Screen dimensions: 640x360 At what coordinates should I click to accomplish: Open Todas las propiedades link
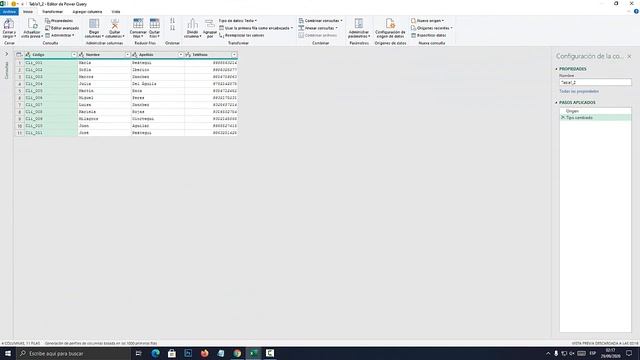(579, 91)
